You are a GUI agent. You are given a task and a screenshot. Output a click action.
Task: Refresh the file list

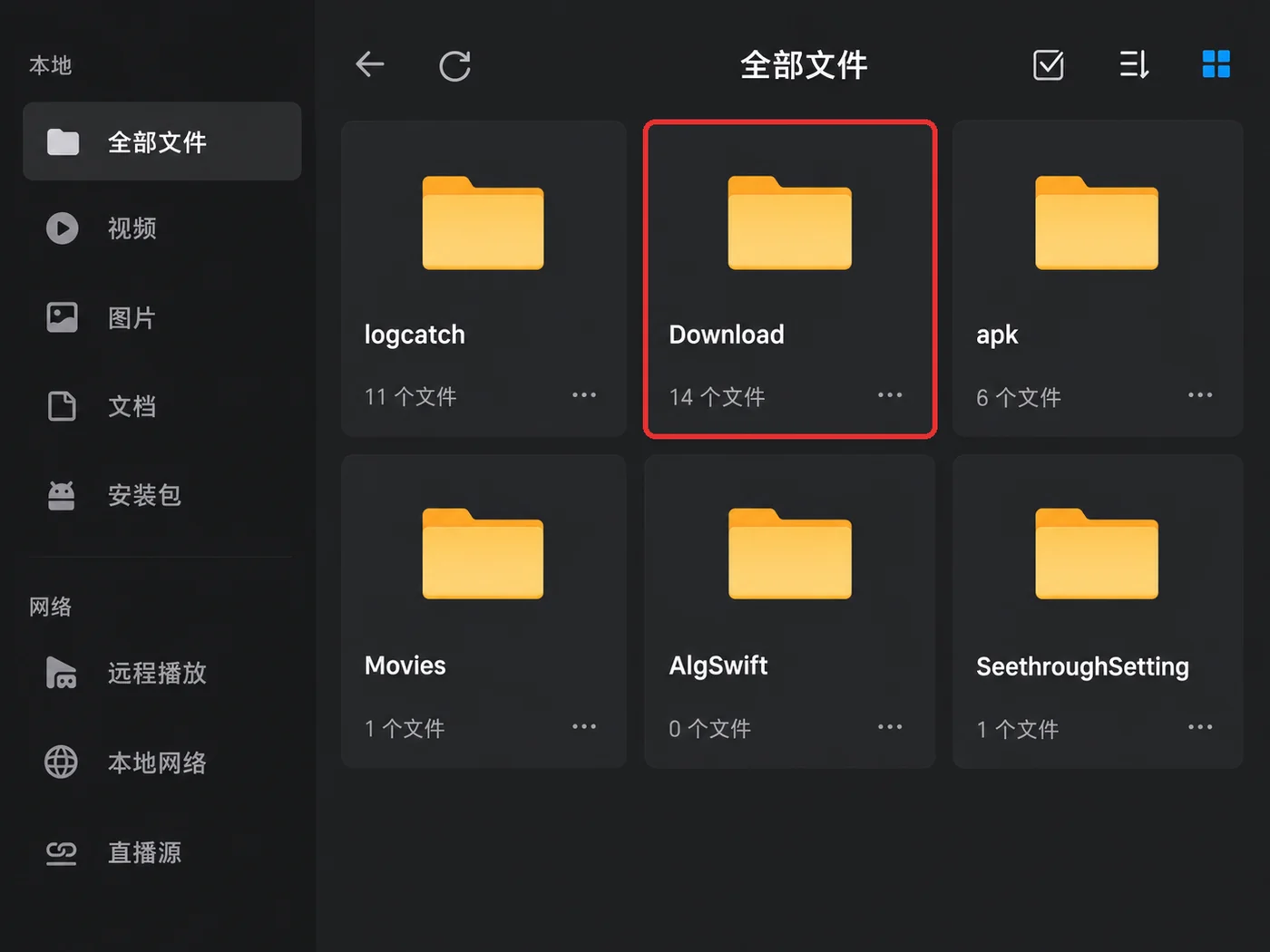(454, 65)
